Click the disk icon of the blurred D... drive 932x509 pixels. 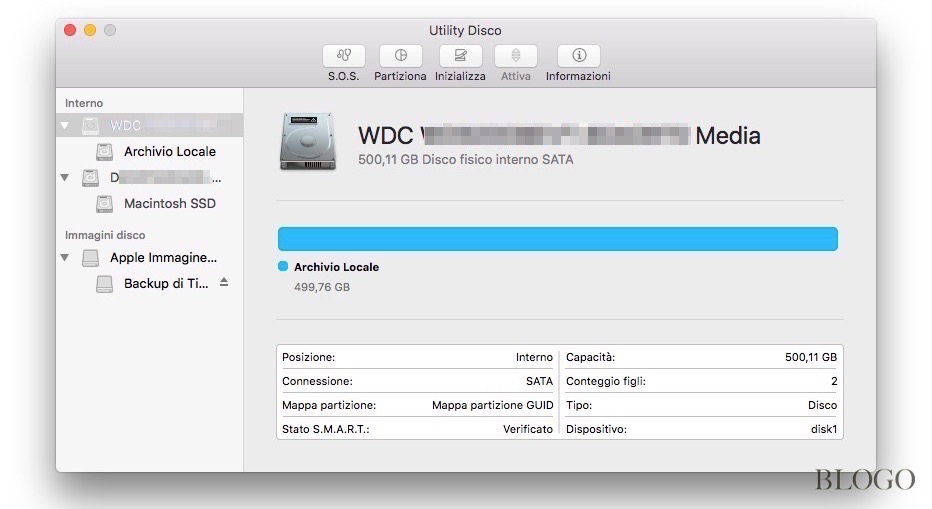pos(90,178)
